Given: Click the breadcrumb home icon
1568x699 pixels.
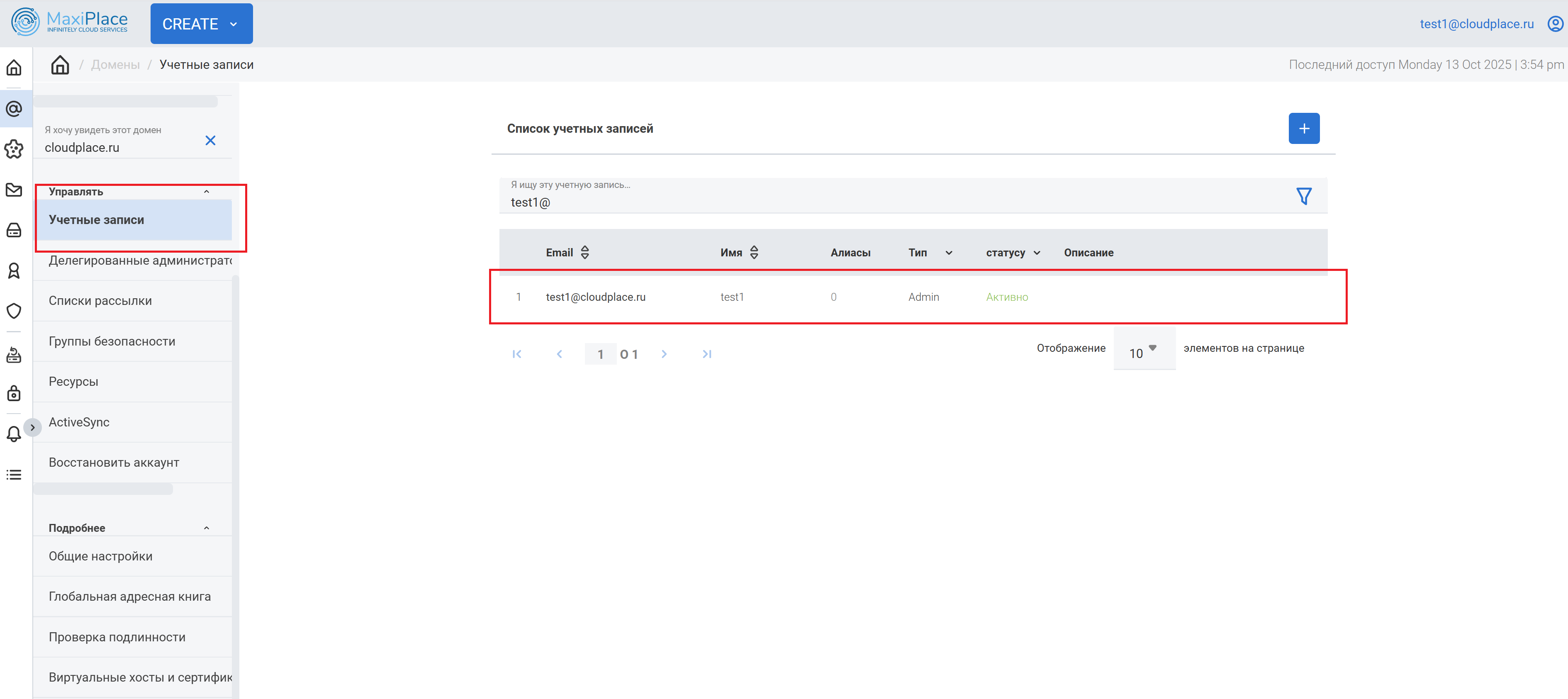Looking at the screenshot, I should (x=60, y=65).
